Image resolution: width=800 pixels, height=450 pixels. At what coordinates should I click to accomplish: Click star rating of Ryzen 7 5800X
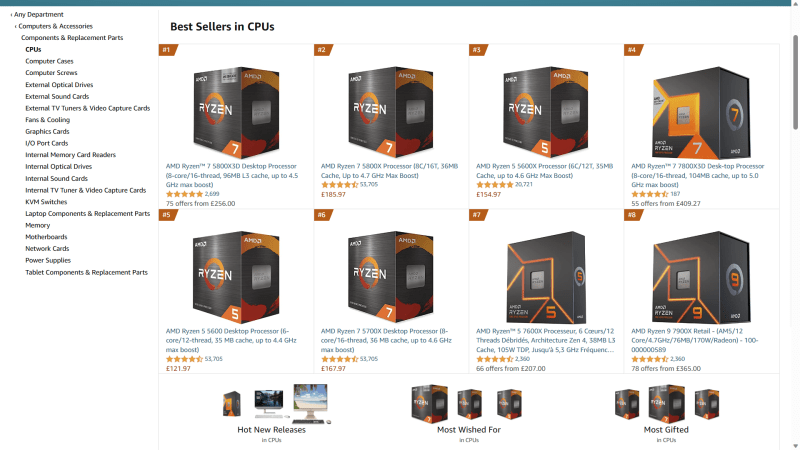339,185
